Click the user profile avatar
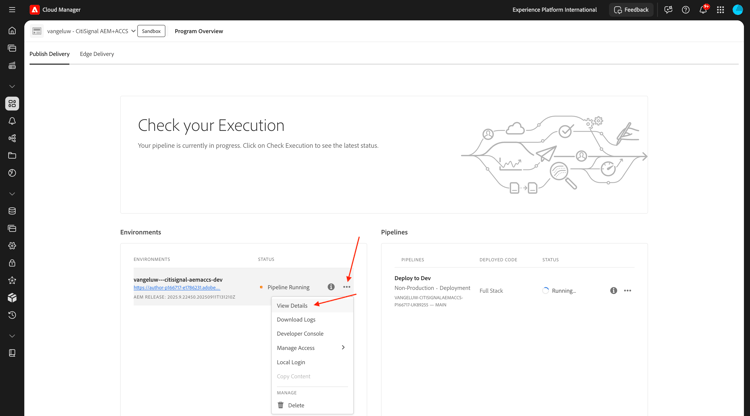Image resolution: width=750 pixels, height=416 pixels. pyautogui.click(x=738, y=10)
